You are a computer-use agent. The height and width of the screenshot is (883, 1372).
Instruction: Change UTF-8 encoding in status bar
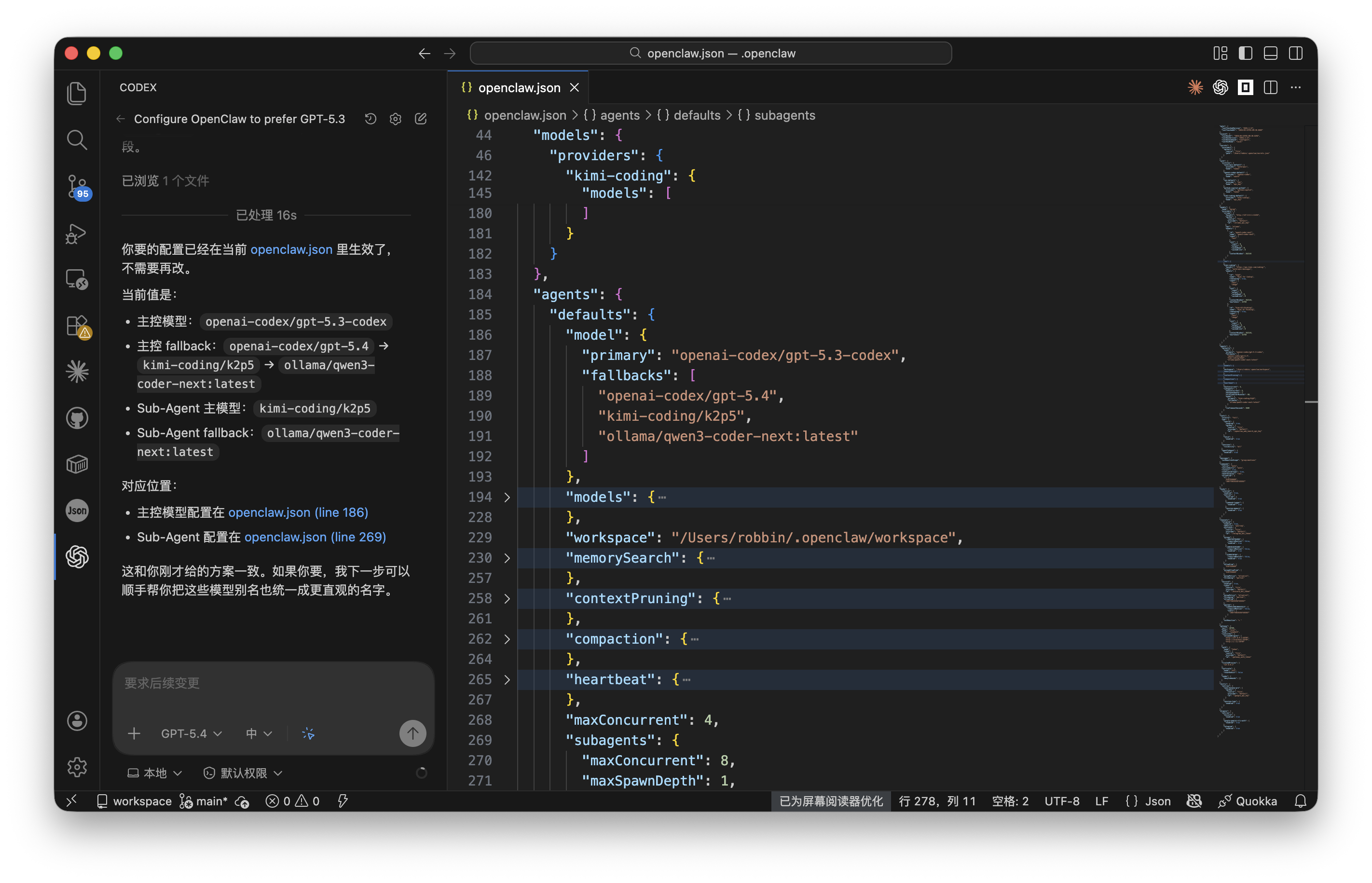click(1061, 801)
